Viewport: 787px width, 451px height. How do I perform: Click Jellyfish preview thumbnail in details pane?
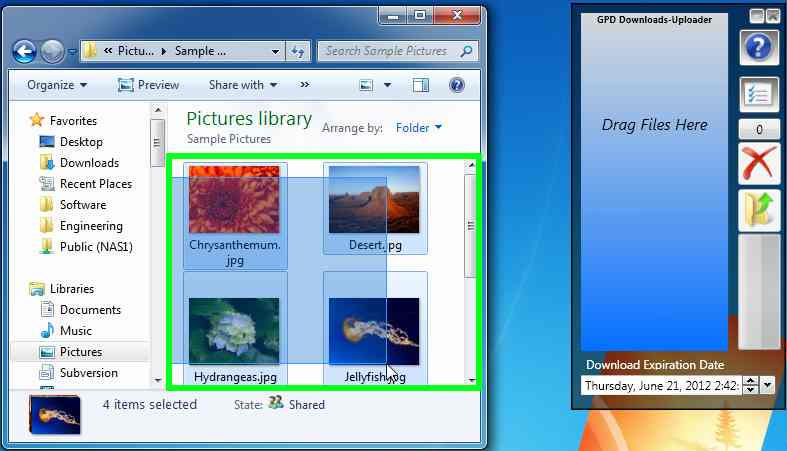click(x=55, y=414)
